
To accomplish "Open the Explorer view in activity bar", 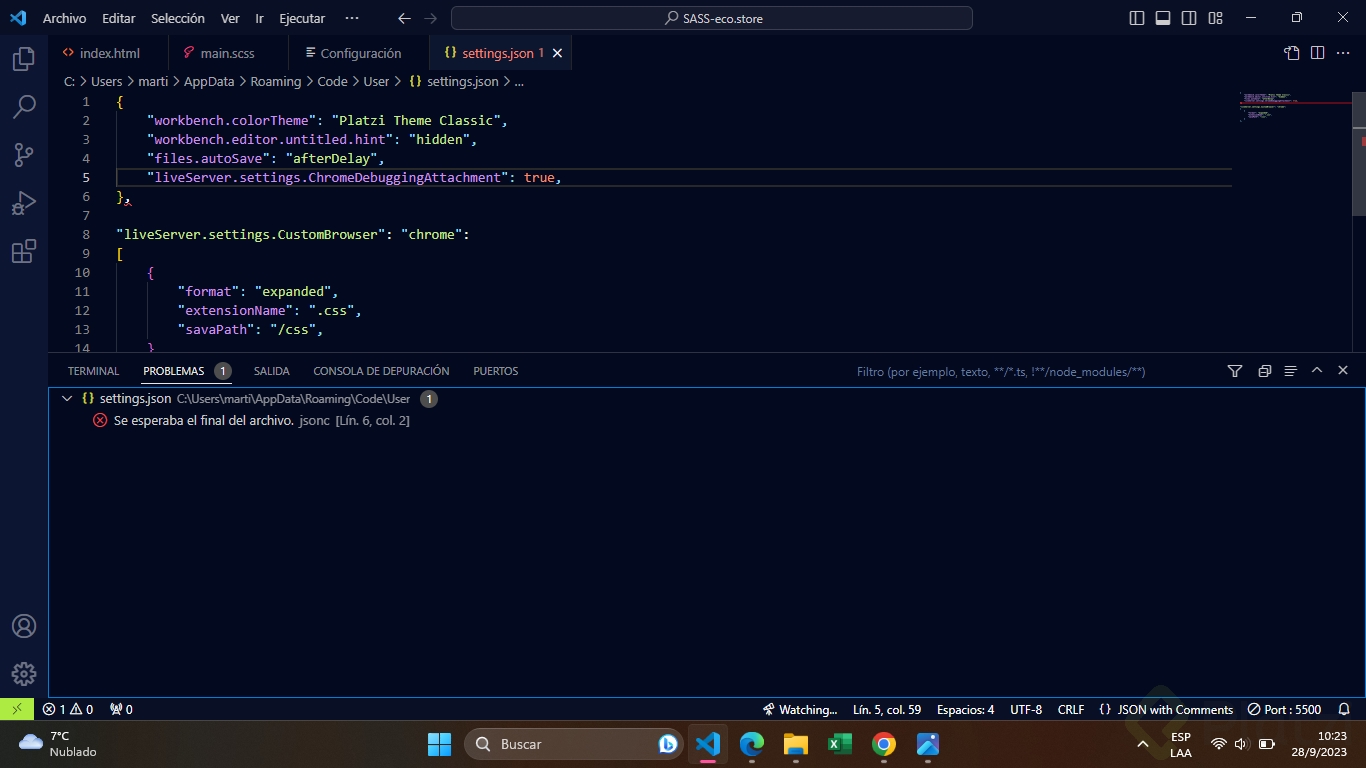I will tap(24, 59).
